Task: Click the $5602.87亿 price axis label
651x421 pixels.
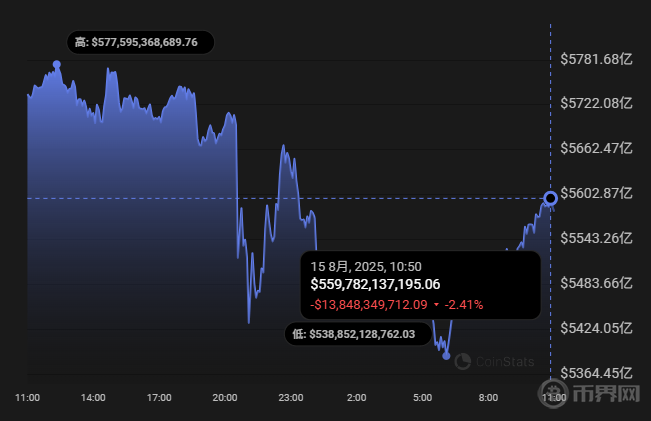Action: pos(598,193)
